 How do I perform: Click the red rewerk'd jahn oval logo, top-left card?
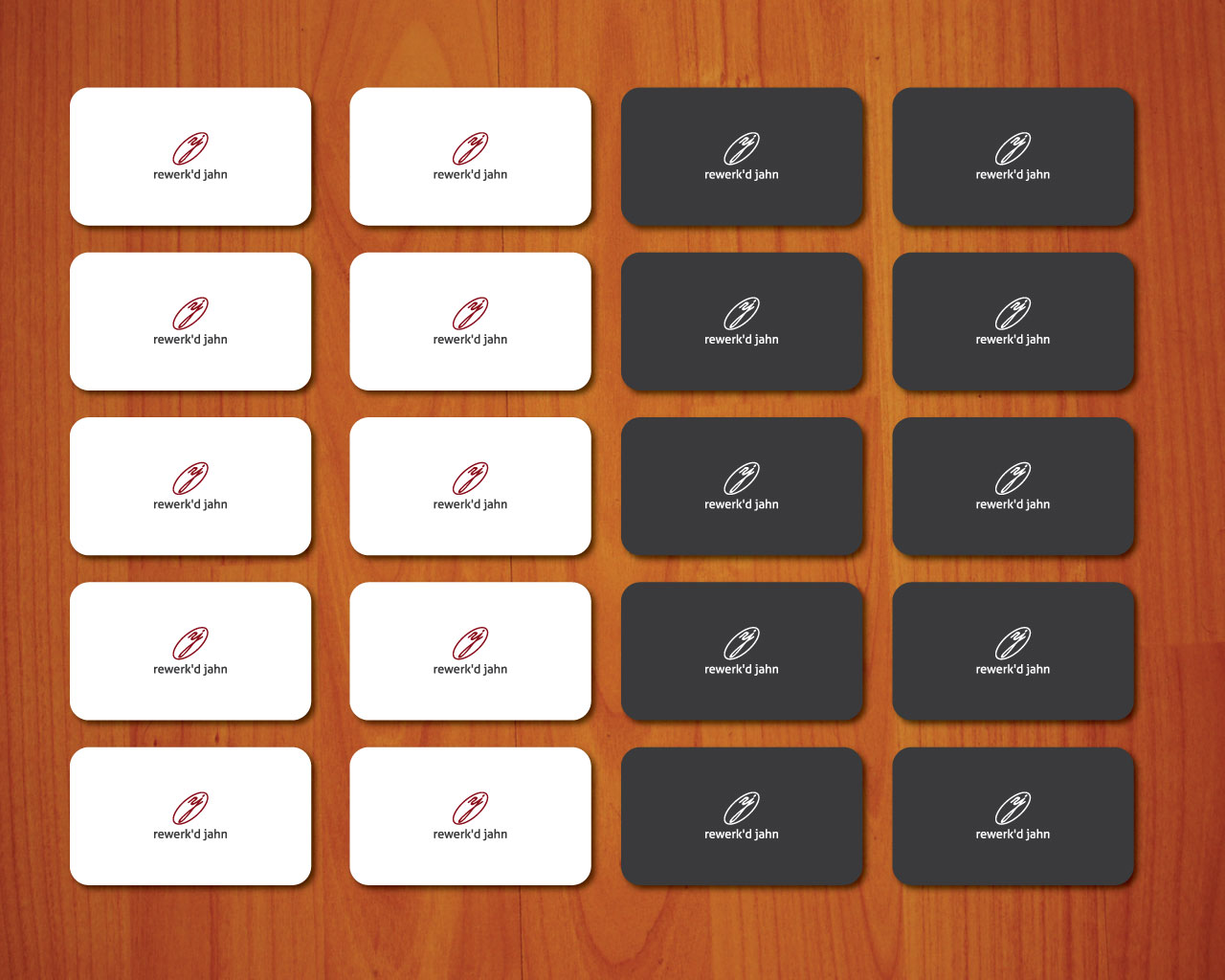click(189, 145)
